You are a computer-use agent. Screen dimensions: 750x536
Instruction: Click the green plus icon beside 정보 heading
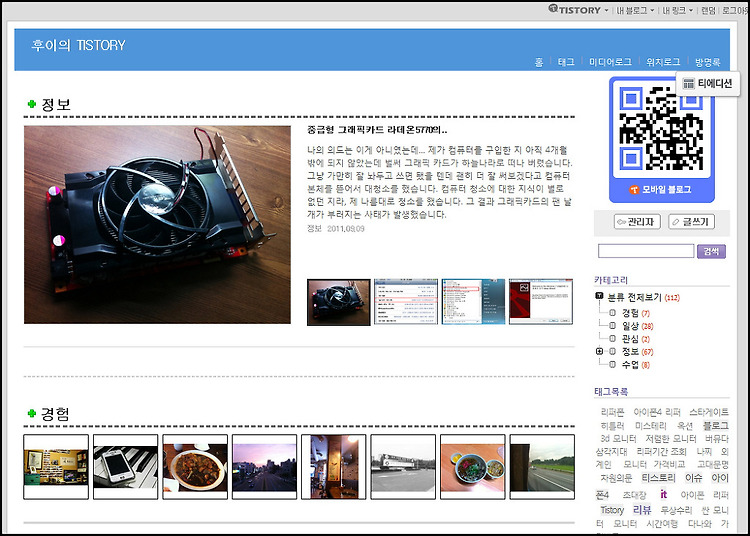pyautogui.click(x=32, y=104)
